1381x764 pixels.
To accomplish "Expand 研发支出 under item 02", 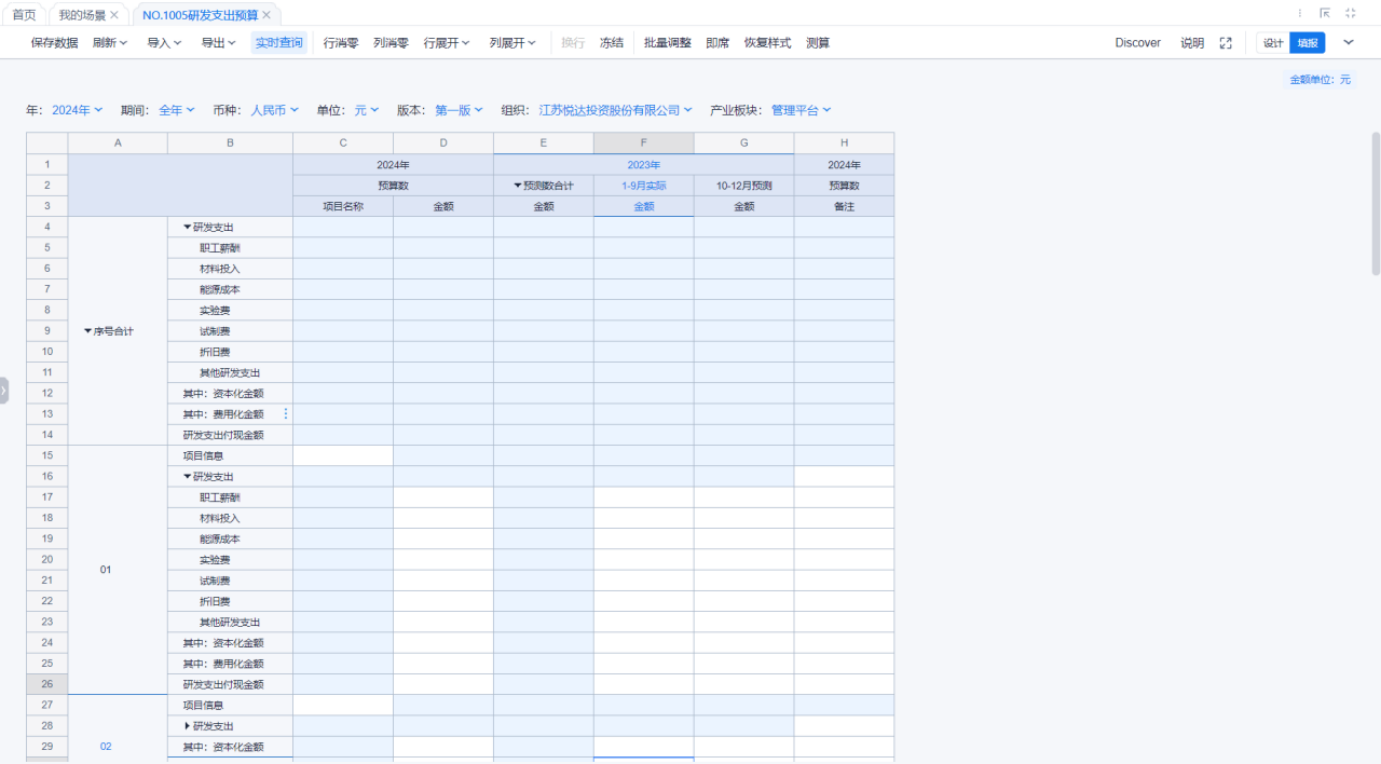I will point(187,726).
